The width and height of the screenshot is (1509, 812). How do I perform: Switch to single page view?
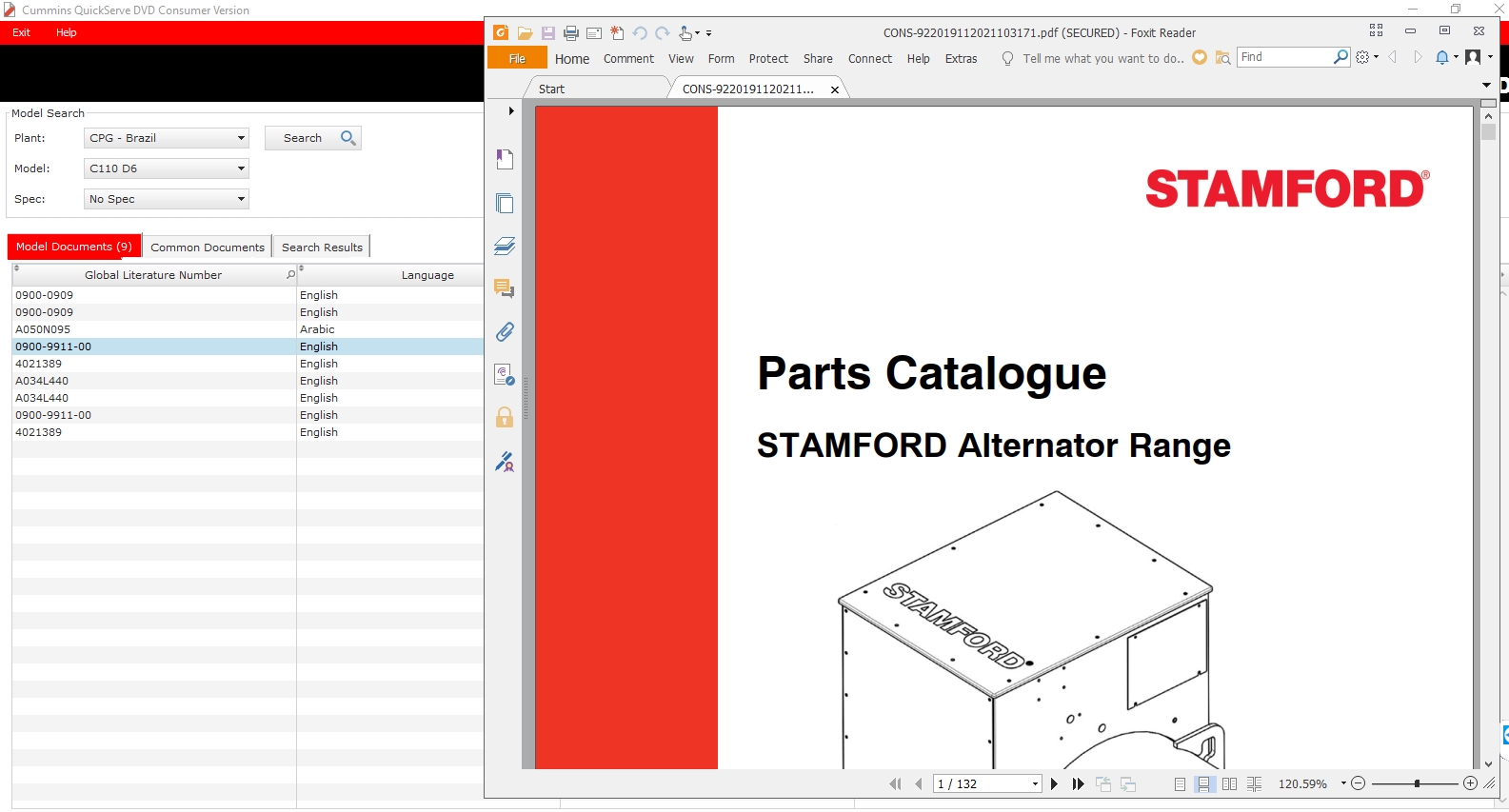(1180, 783)
